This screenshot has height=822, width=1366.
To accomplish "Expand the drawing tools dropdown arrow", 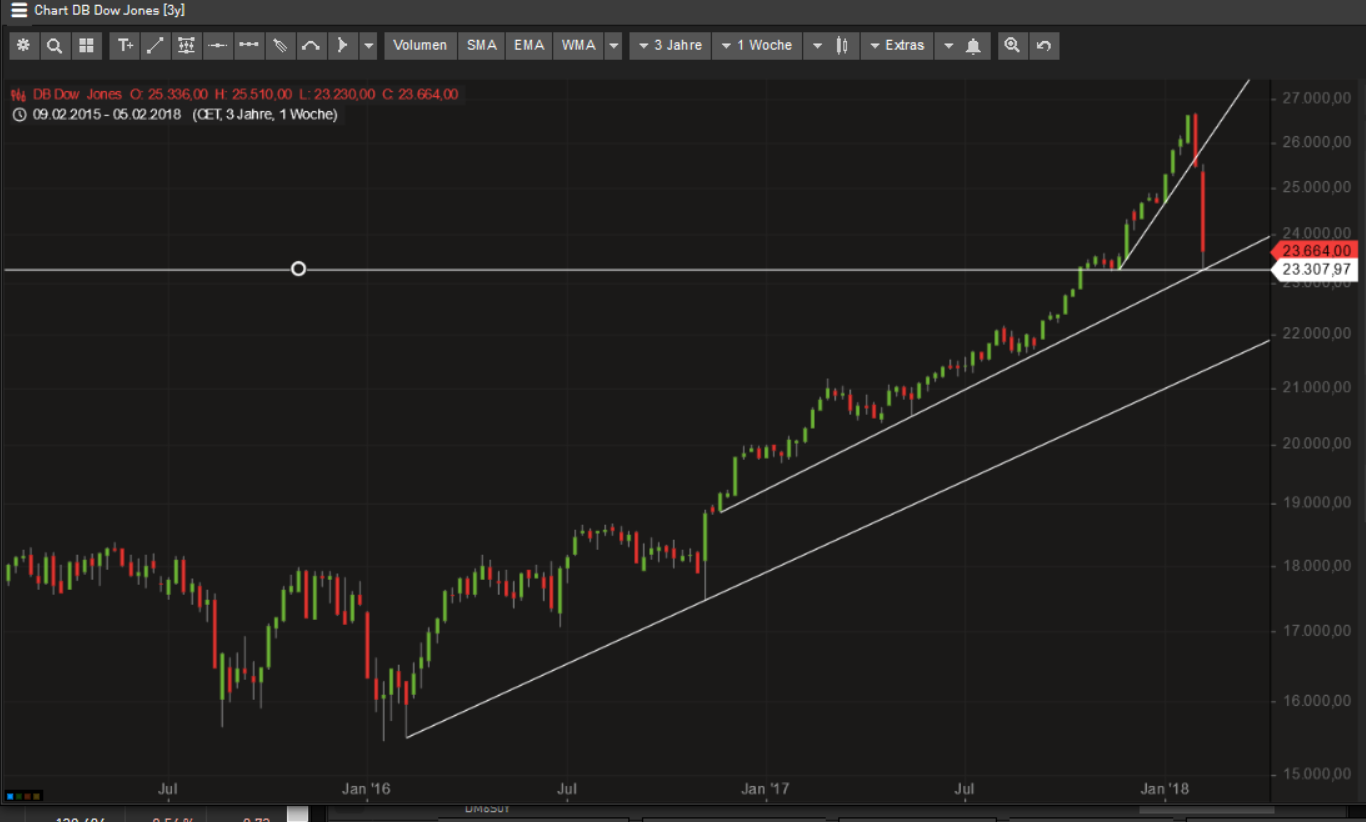I will click(369, 46).
